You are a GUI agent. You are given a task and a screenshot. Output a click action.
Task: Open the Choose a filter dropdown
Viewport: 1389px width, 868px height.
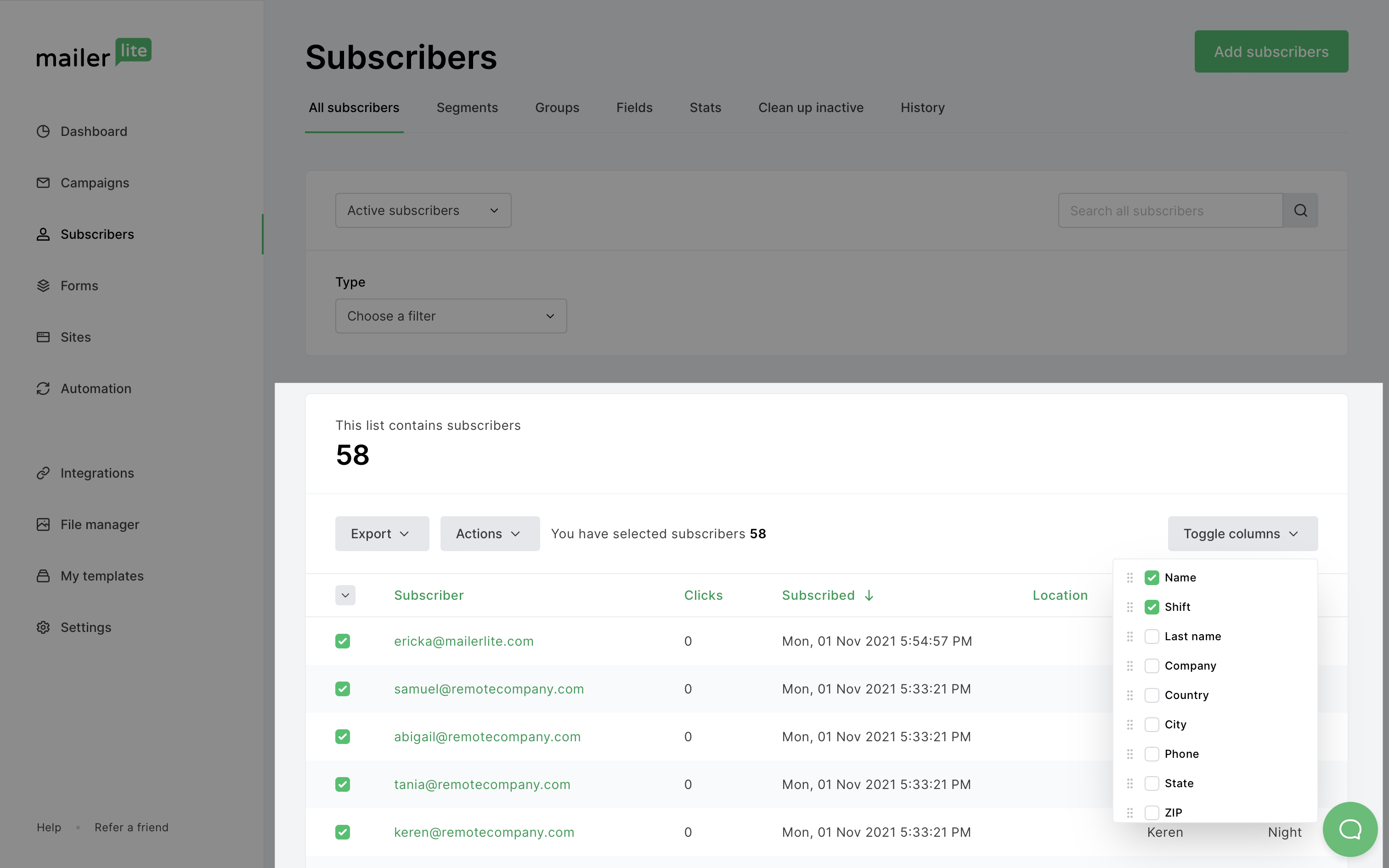(x=450, y=316)
